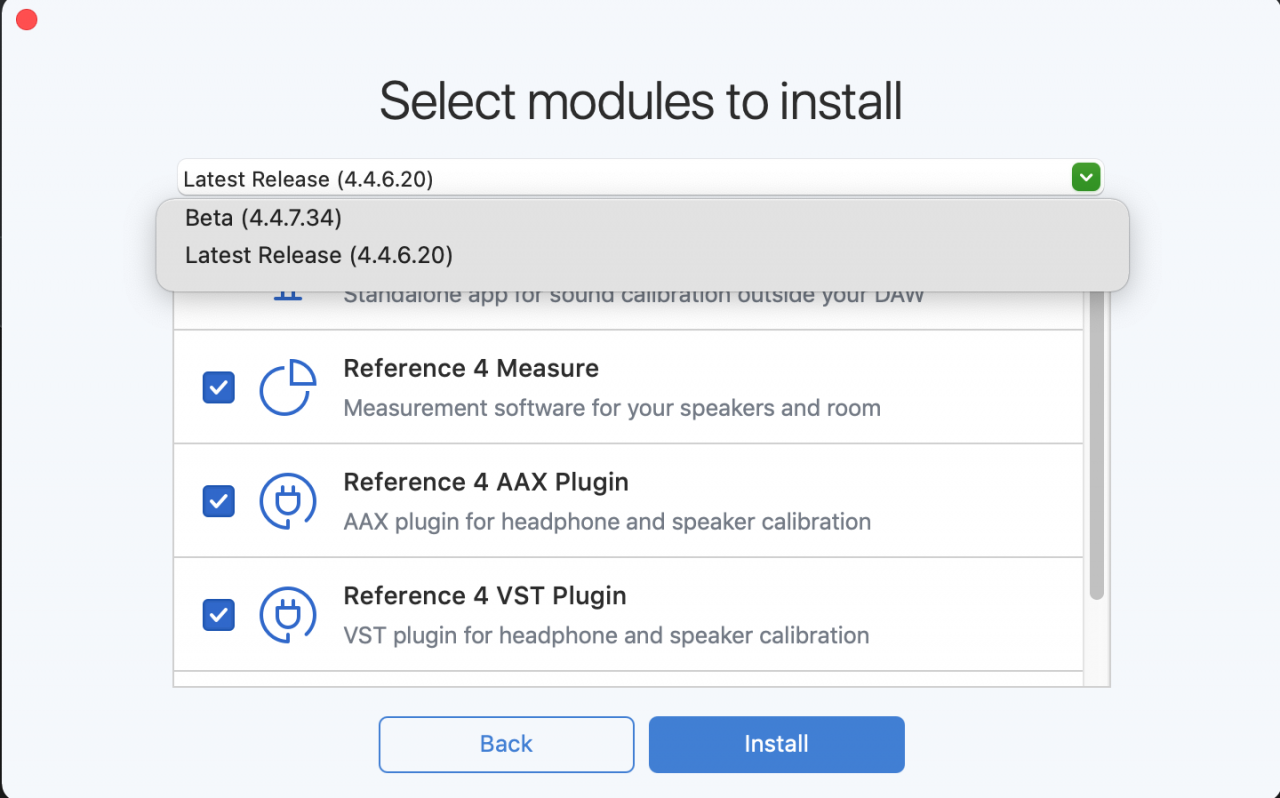Click the Reference 4 AAX Plugin title
Screen dimensions: 1280x798
[x=485, y=482]
